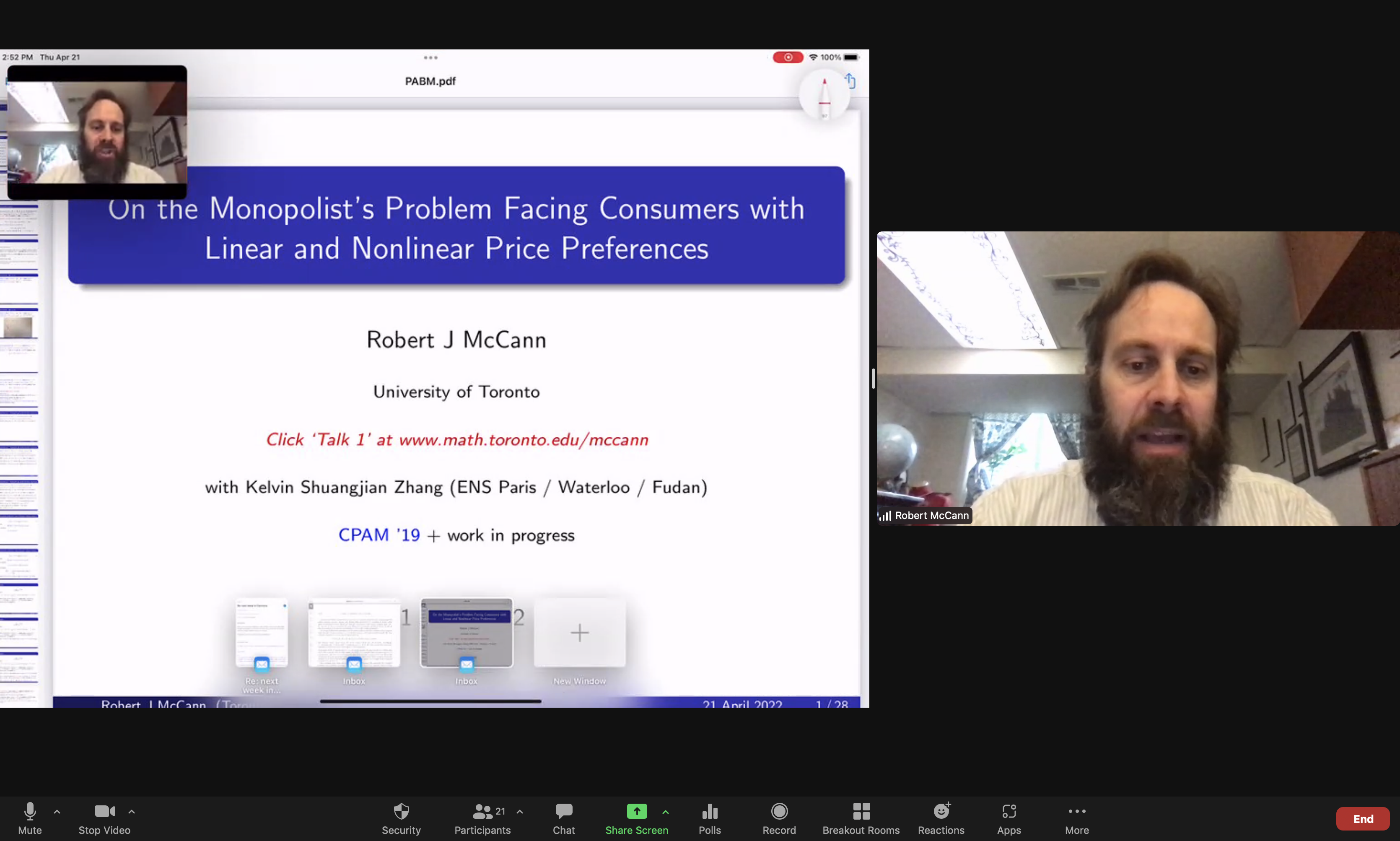Screen dimensions: 1400x841
Task: Open Zoom Apps
Action: [1009, 818]
